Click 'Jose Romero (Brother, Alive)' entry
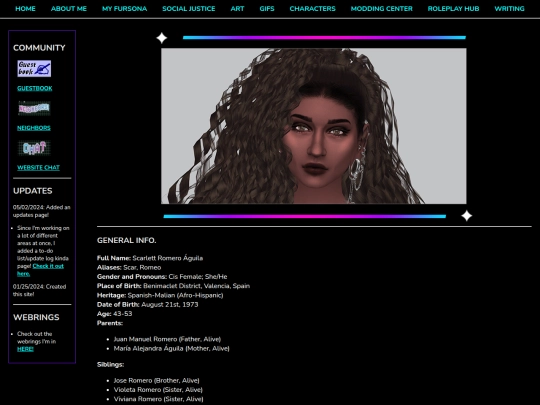540x405 pixels. 156,381
